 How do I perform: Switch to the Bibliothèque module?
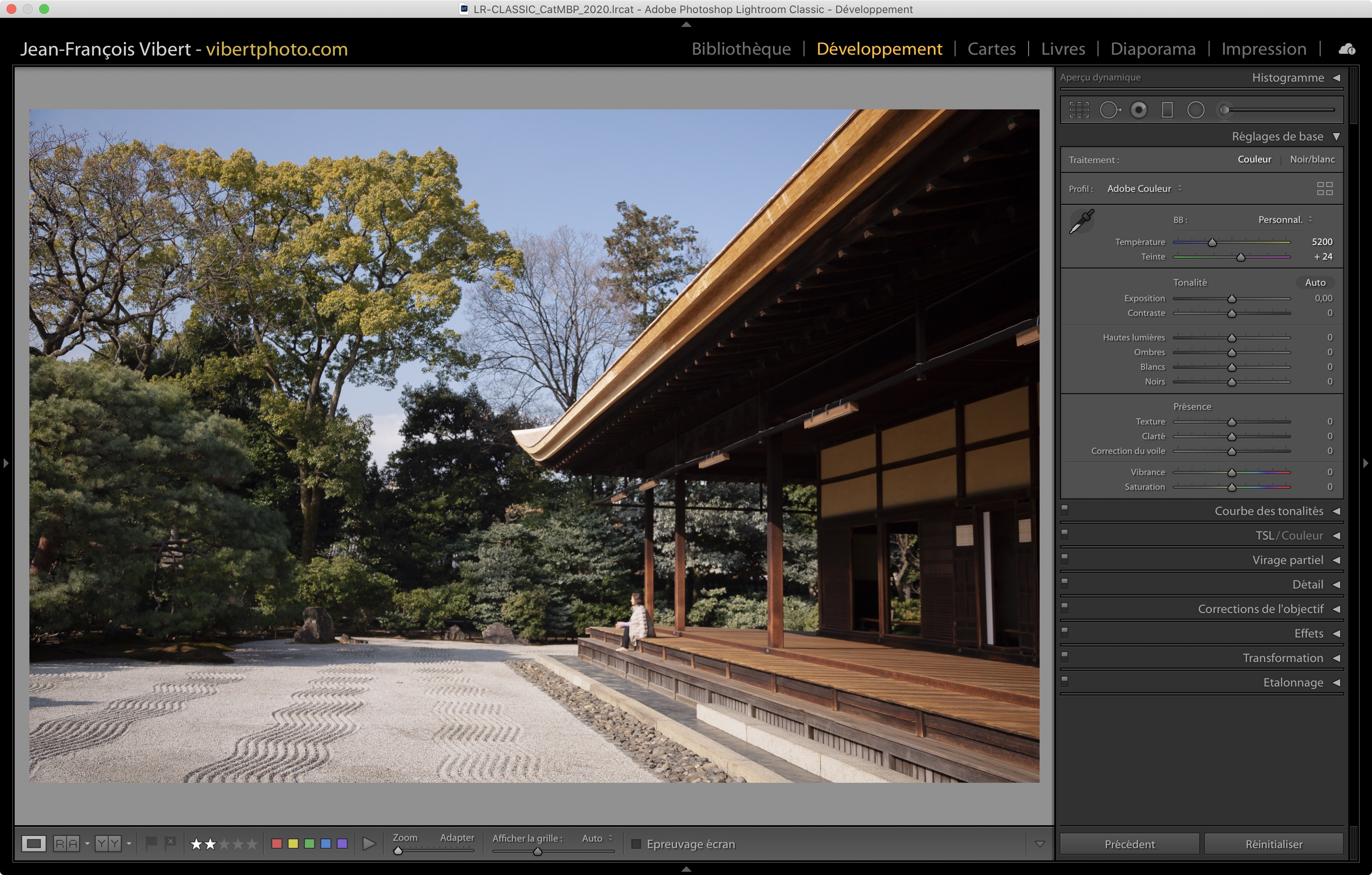(x=741, y=49)
